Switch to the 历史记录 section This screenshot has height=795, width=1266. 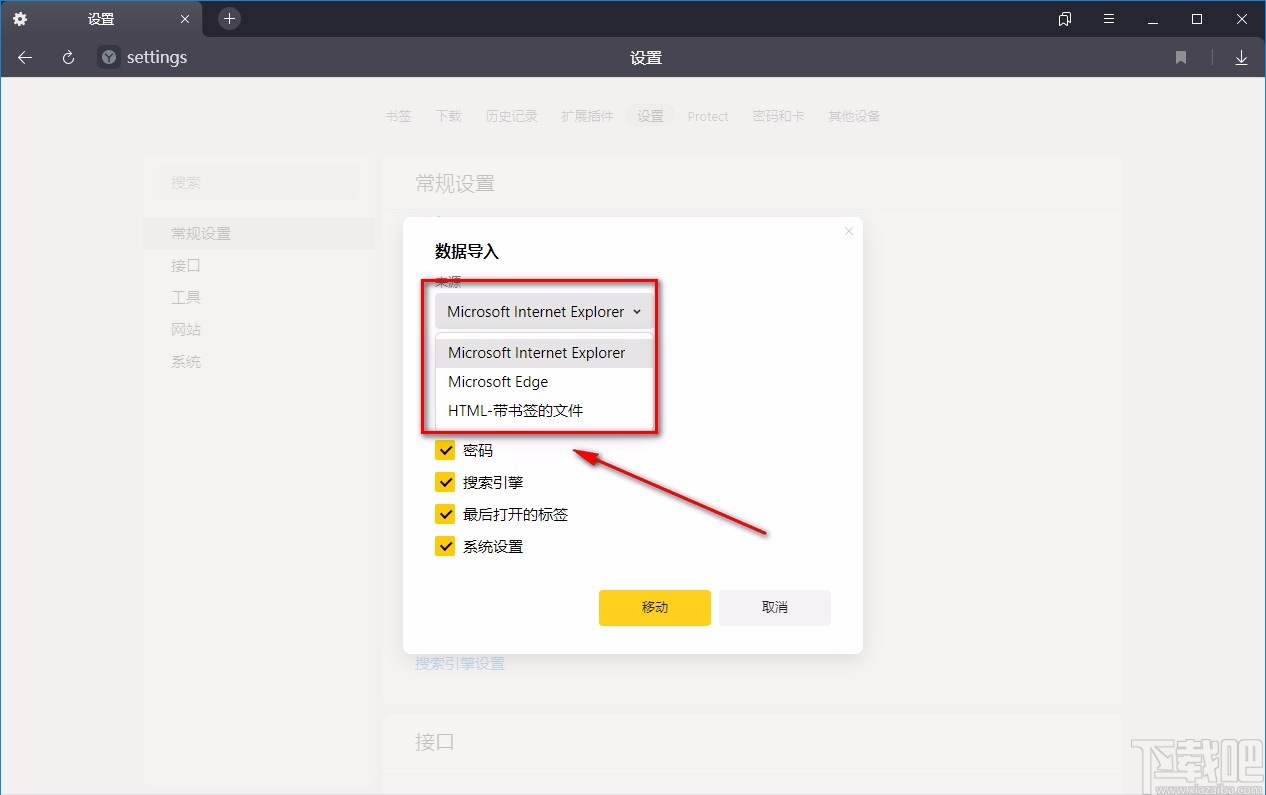[511, 115]
